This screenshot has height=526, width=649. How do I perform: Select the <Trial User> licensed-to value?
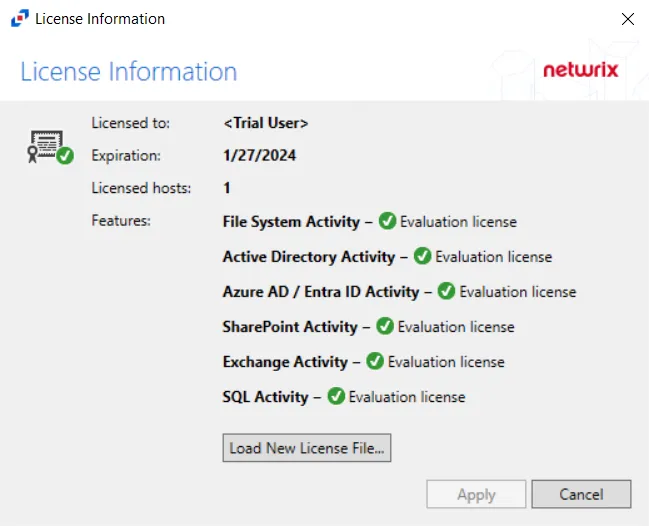point(266,123)
